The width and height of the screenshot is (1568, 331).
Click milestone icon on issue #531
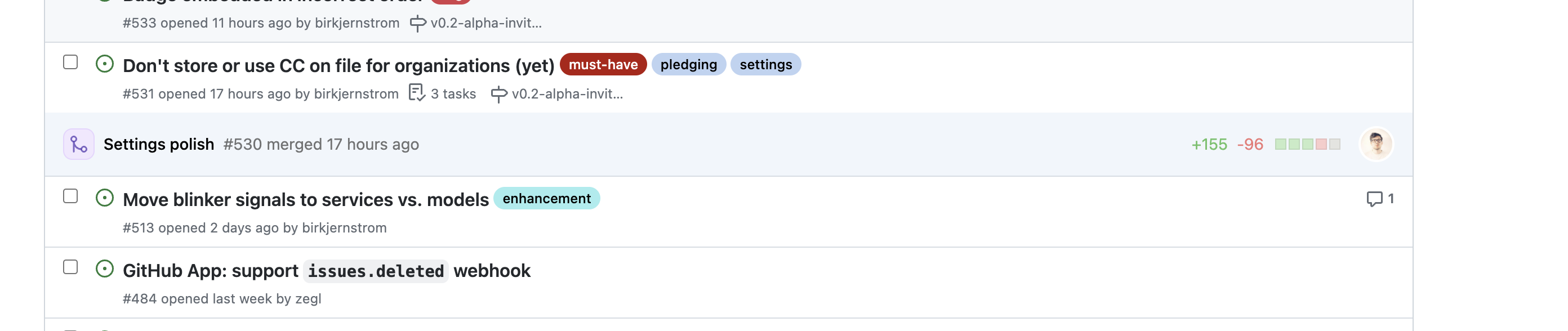pos(498,93)
